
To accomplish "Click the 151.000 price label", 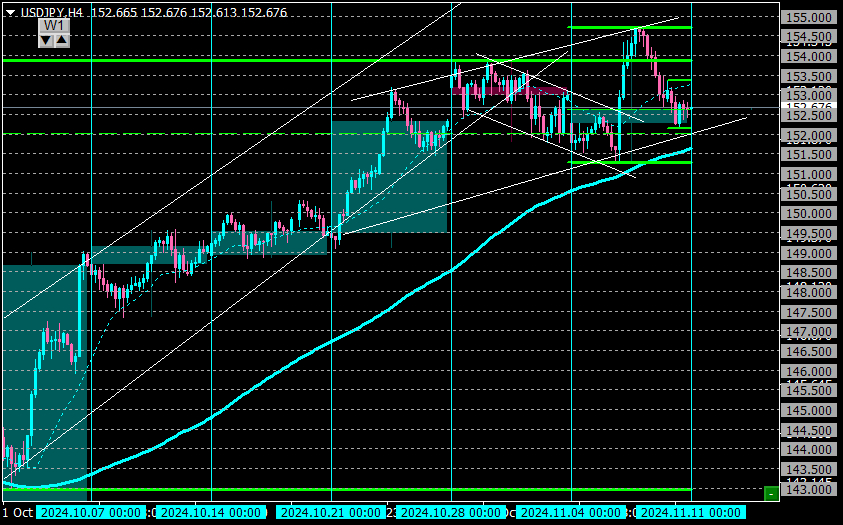I will pos(809,175).
